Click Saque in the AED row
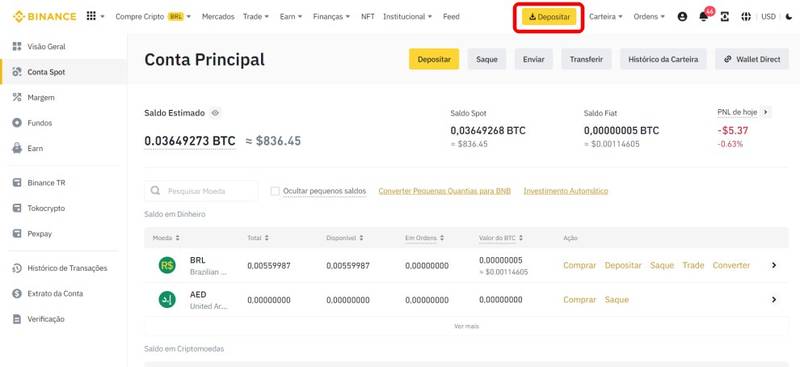This screenshot has height=367, width=800. tap(617, 300)
